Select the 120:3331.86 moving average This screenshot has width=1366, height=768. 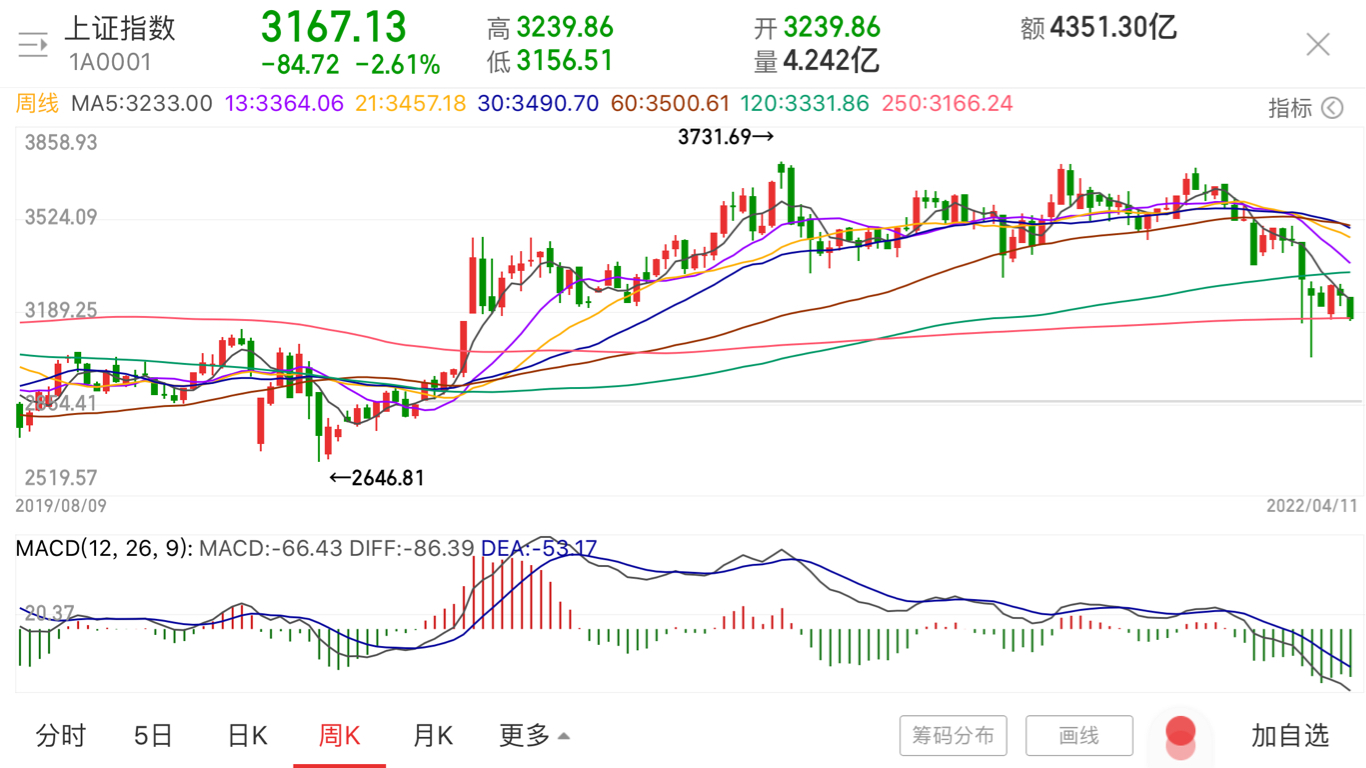[805, 103]
